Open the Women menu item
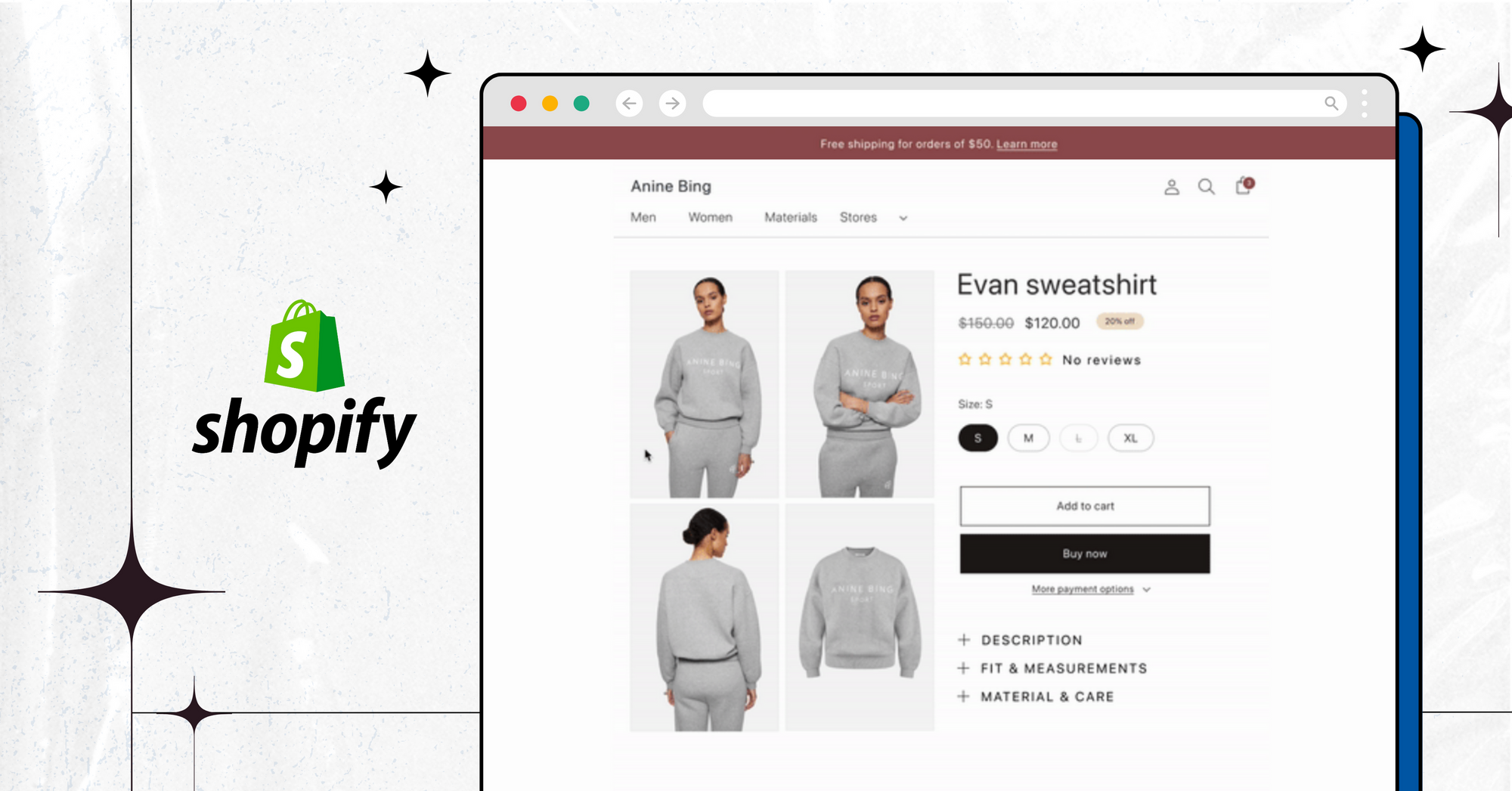This screenshot has width=1512, height=791. point(710,217)
